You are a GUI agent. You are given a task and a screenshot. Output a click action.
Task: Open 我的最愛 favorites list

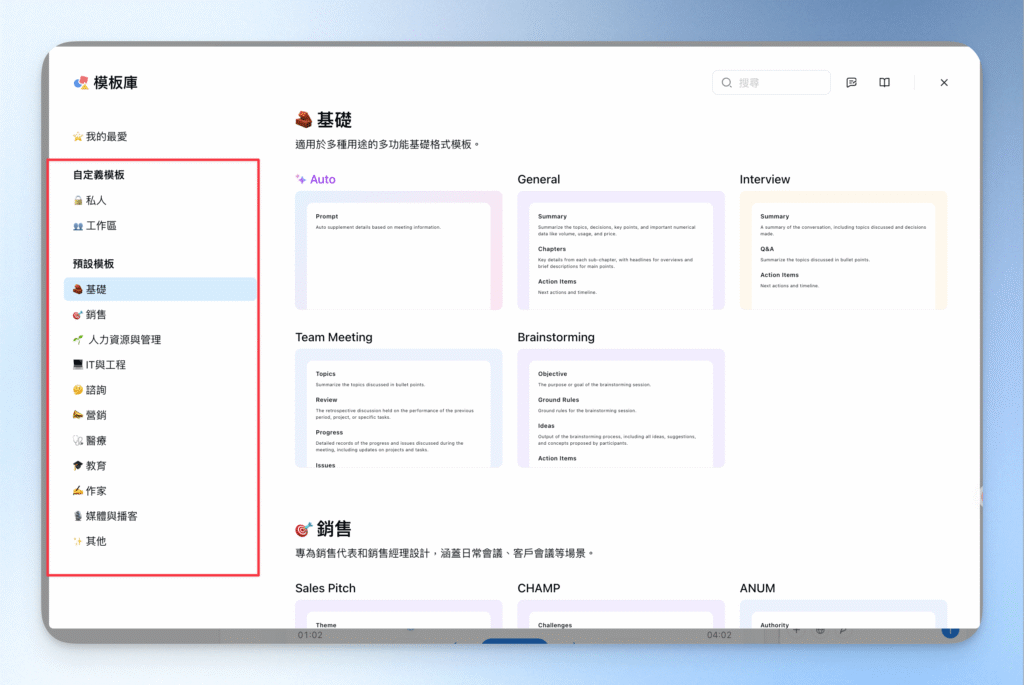tap(100, 136)
